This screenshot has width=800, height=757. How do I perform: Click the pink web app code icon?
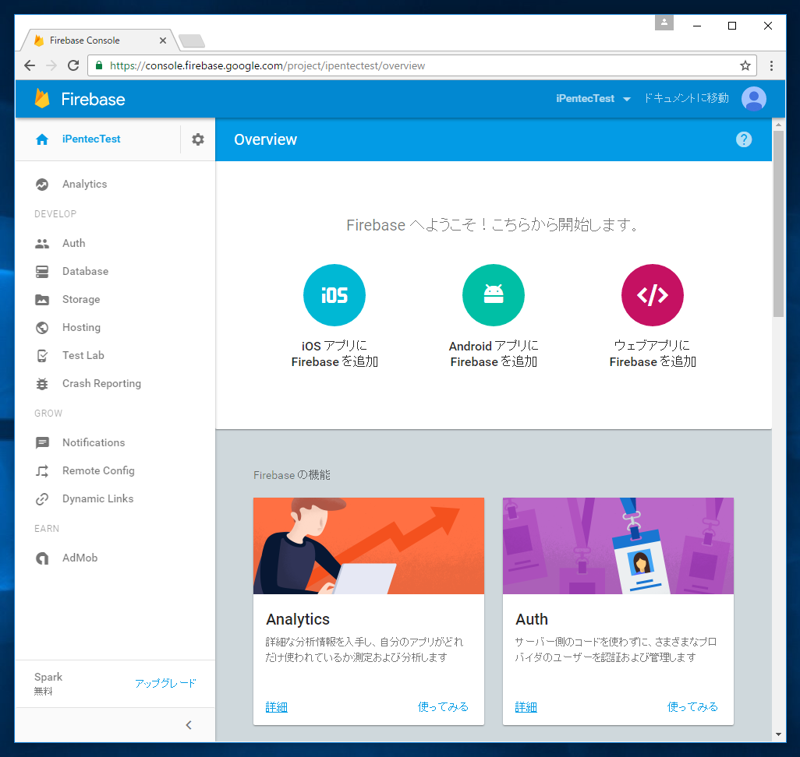pyautogui.click(x=652, y=295)
